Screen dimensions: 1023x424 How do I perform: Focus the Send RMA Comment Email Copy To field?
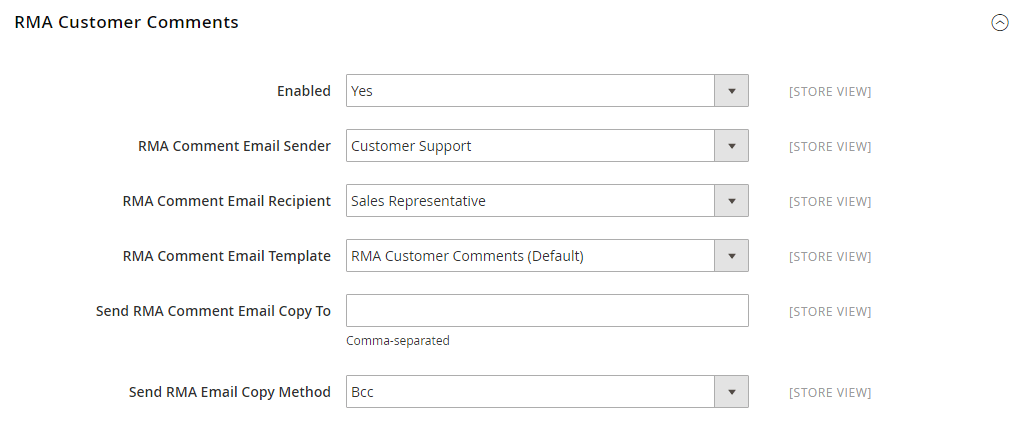tap(547, 311)
